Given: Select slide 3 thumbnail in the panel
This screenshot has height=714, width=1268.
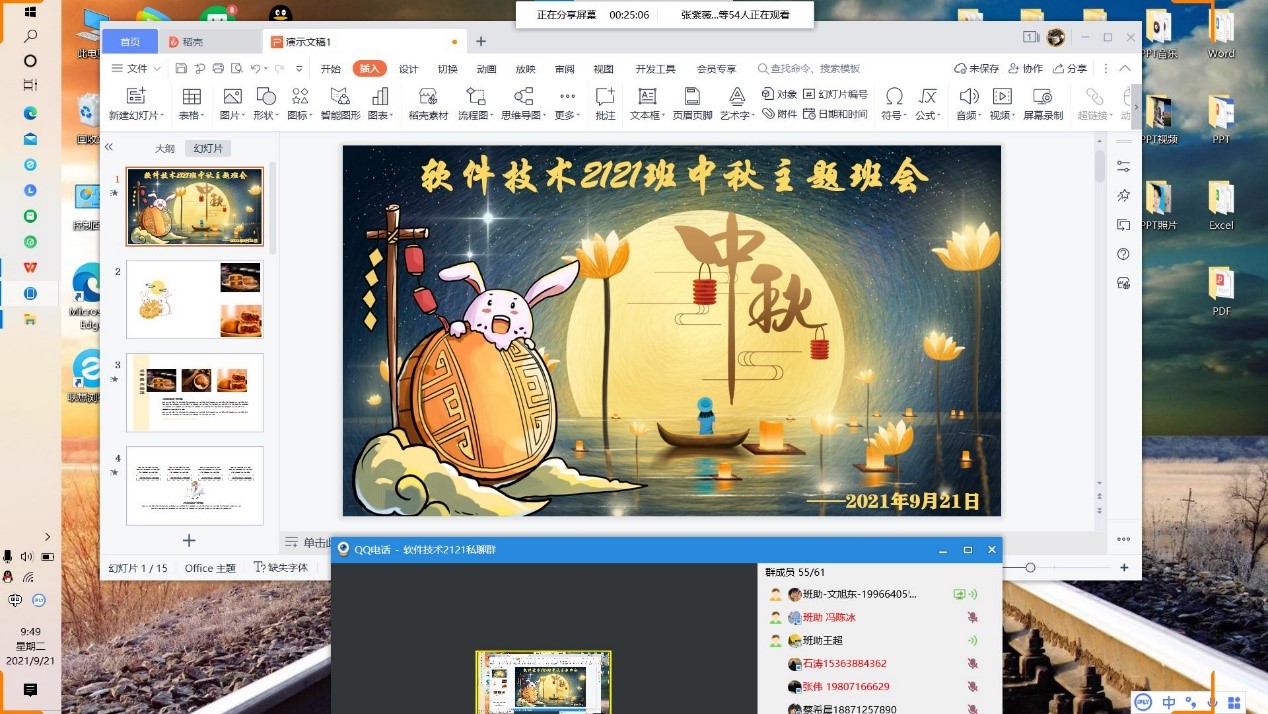Looking at the screenshot, I should (195, 392).
